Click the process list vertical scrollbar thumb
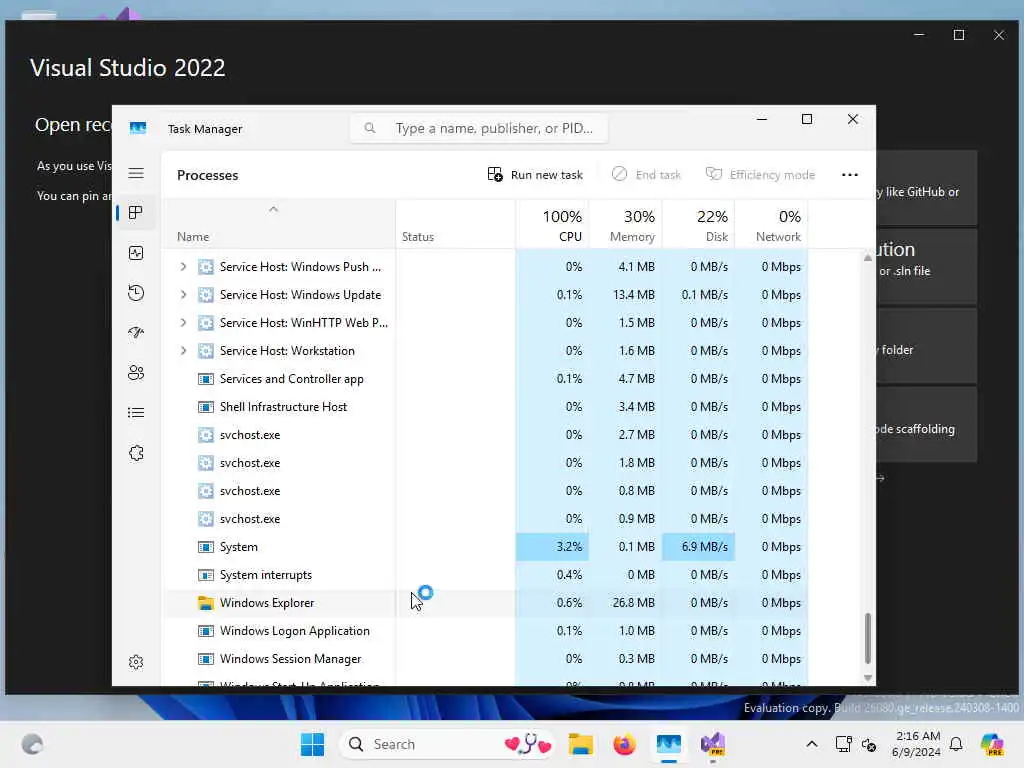 pos(868,638)
